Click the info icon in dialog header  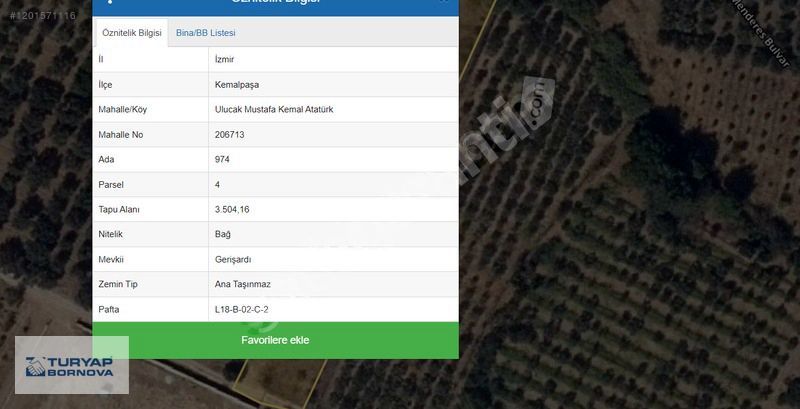click(x=111, y=2)
